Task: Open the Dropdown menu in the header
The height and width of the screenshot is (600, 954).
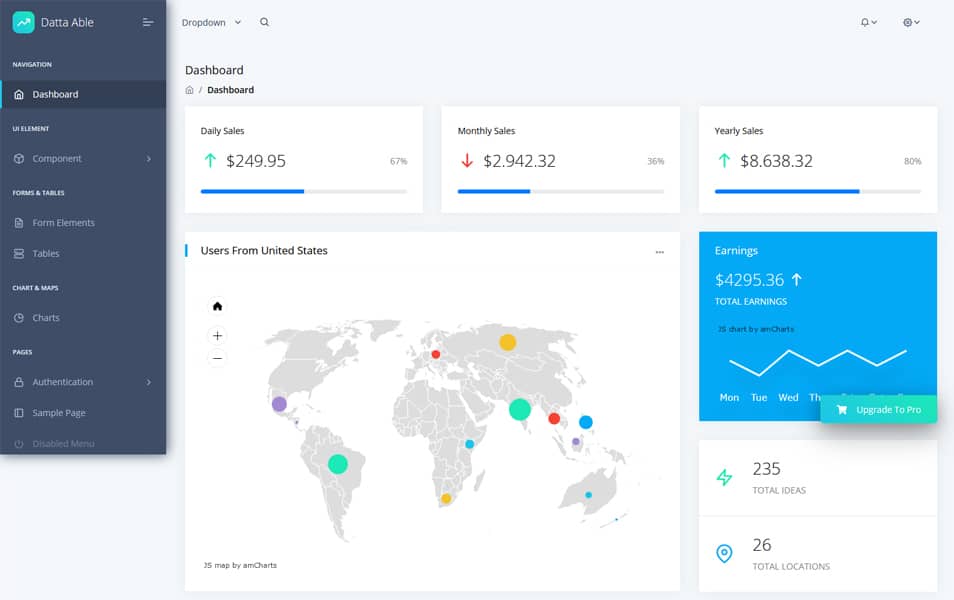Action: (203, 22)
